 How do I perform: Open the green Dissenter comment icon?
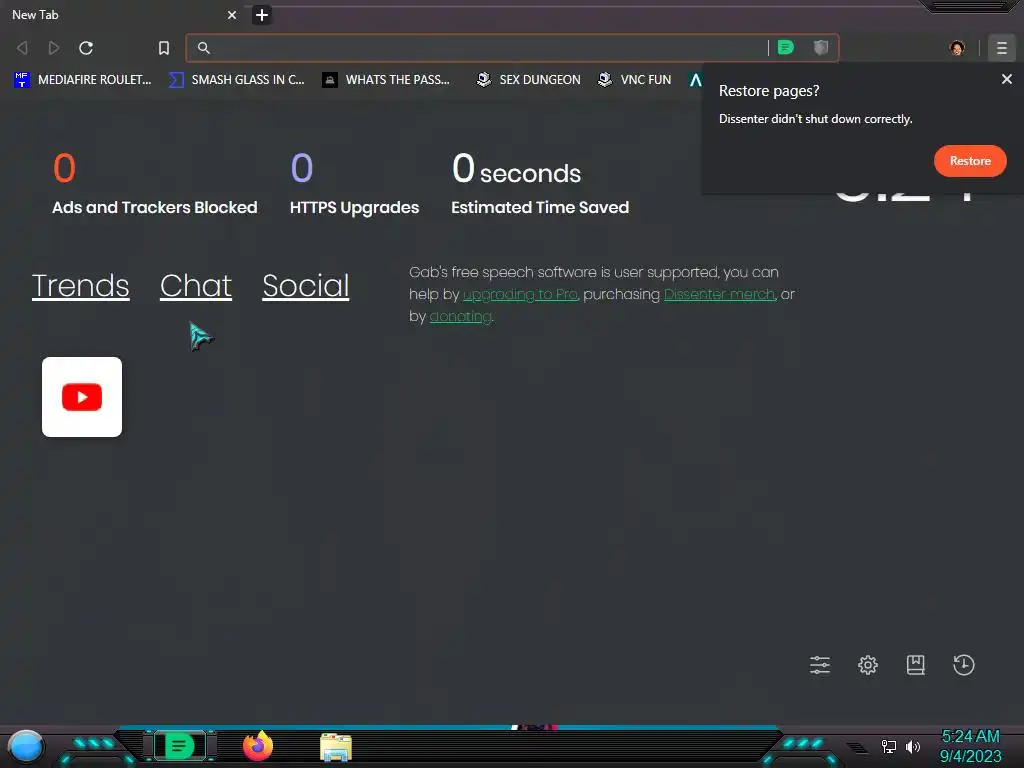[786, 47]
